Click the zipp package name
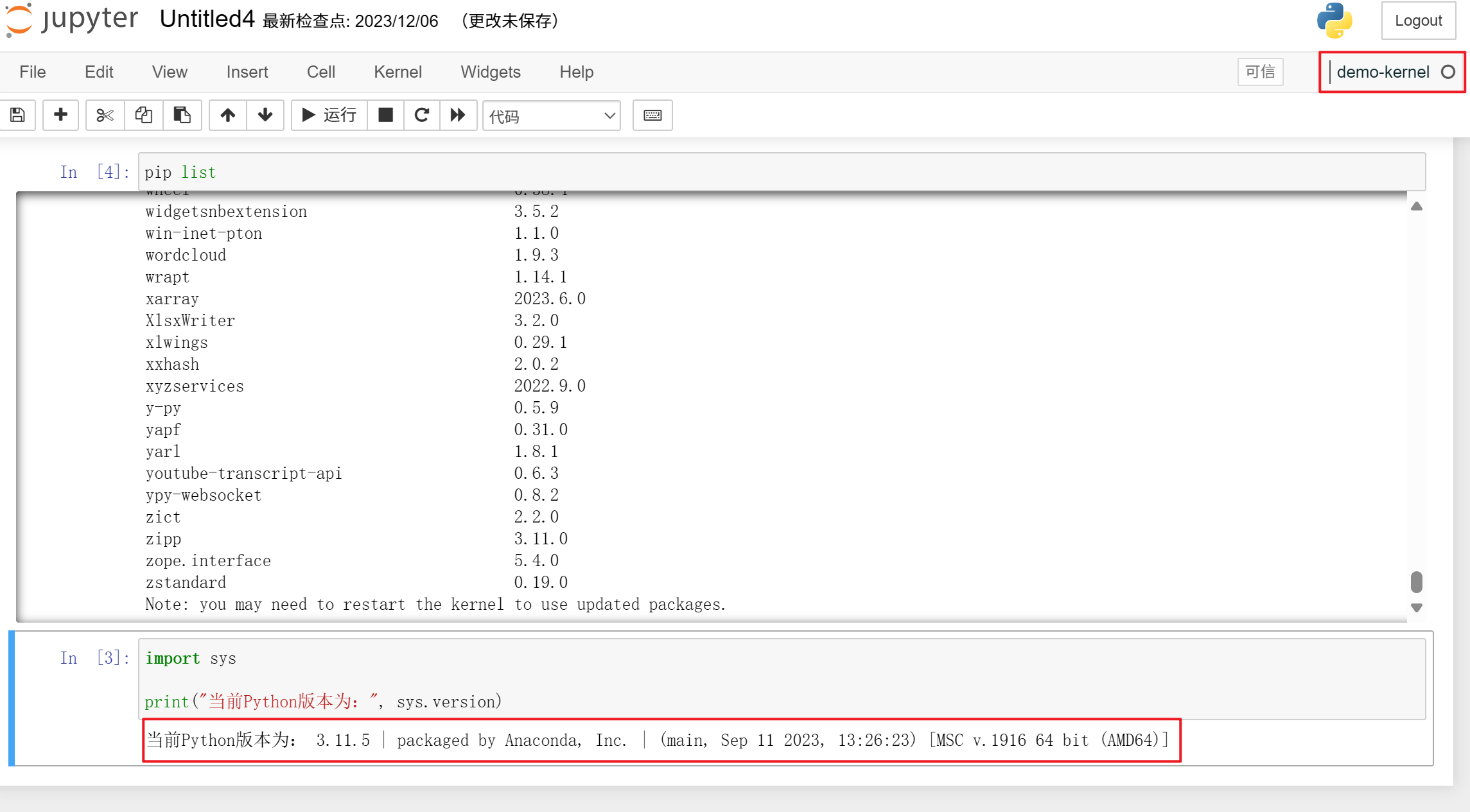This screenshot has height=812, width=1470. point(163,539)
